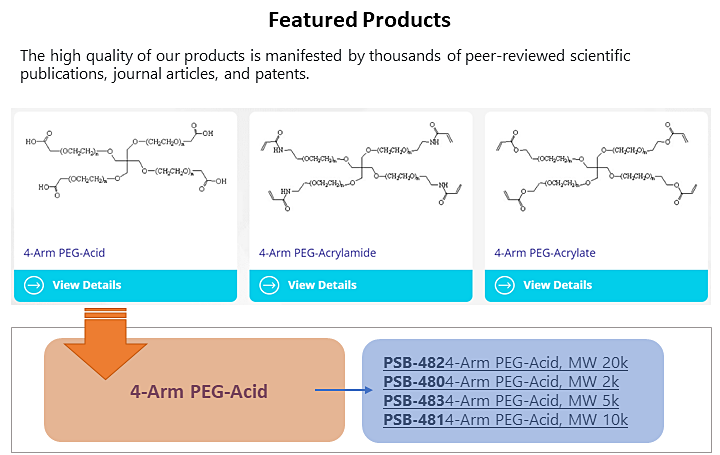
Task: Click the 4-Arm PEG-Acrylamide structure image
Action: [x=361, y=166]
